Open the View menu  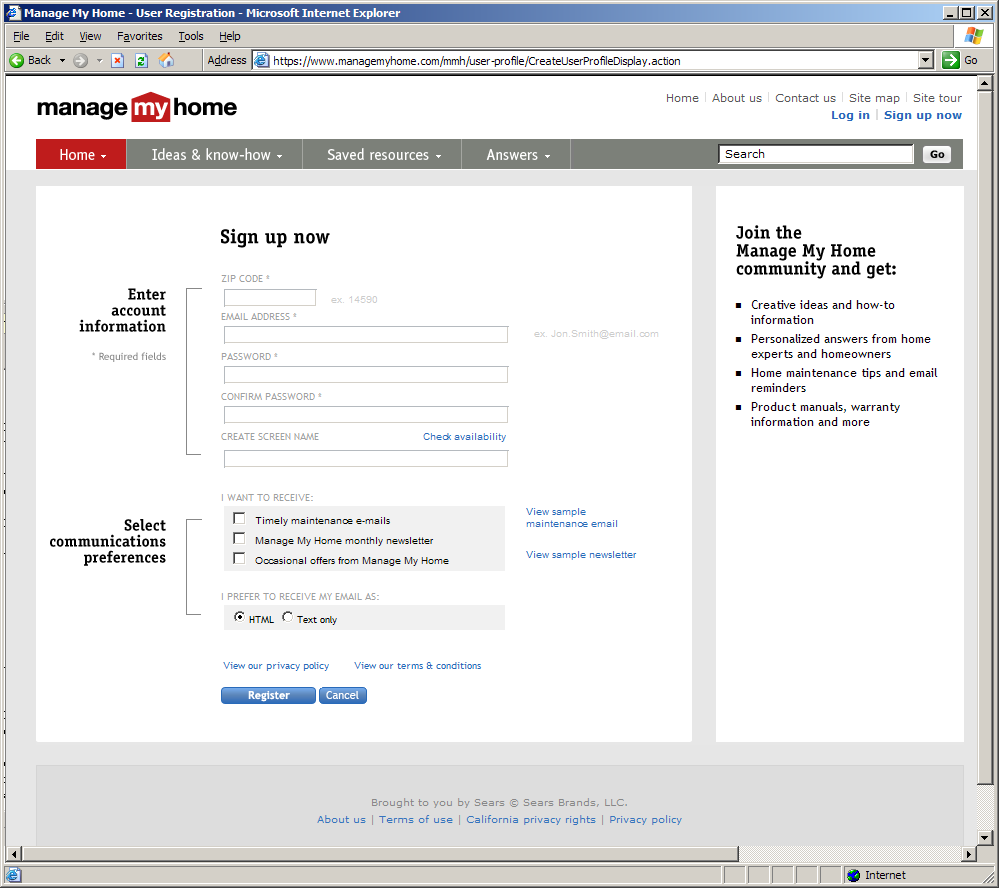(90, 36)
